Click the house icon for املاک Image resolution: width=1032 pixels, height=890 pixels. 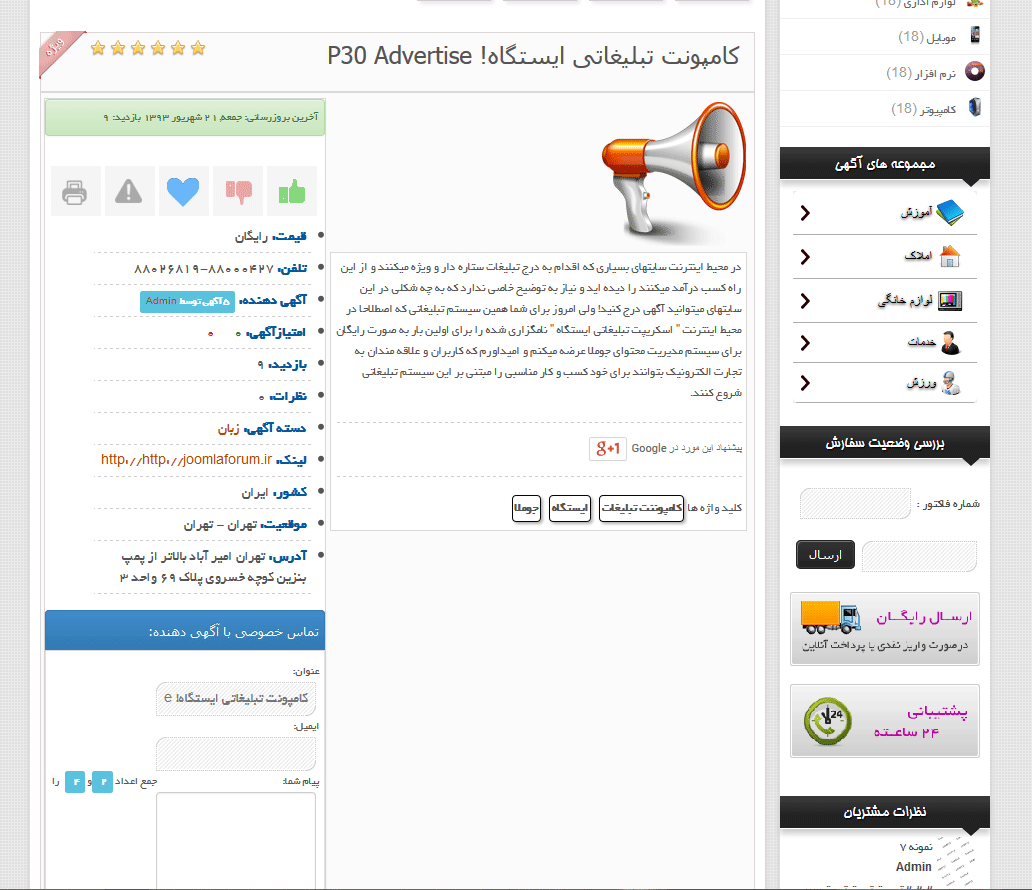(x=950, y=256)
